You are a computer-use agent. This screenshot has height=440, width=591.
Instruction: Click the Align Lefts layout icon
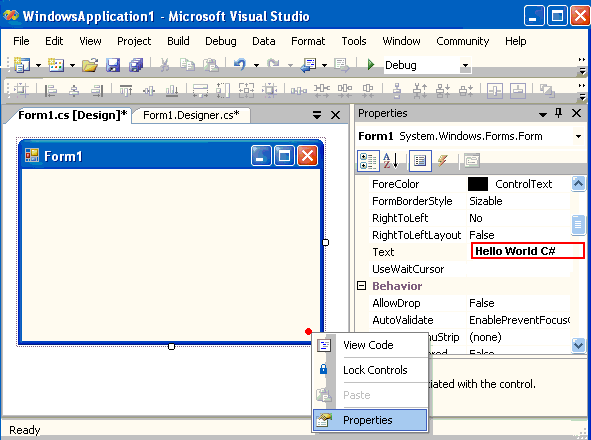coord(51,90)
